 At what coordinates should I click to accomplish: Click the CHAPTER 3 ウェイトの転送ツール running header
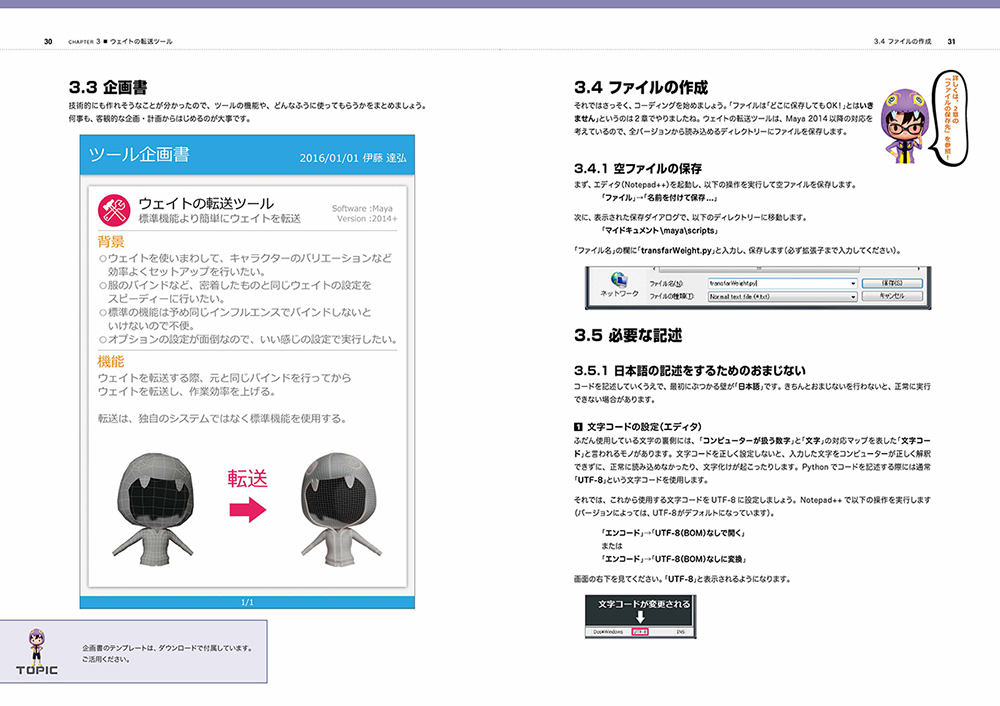click(120, 41)
